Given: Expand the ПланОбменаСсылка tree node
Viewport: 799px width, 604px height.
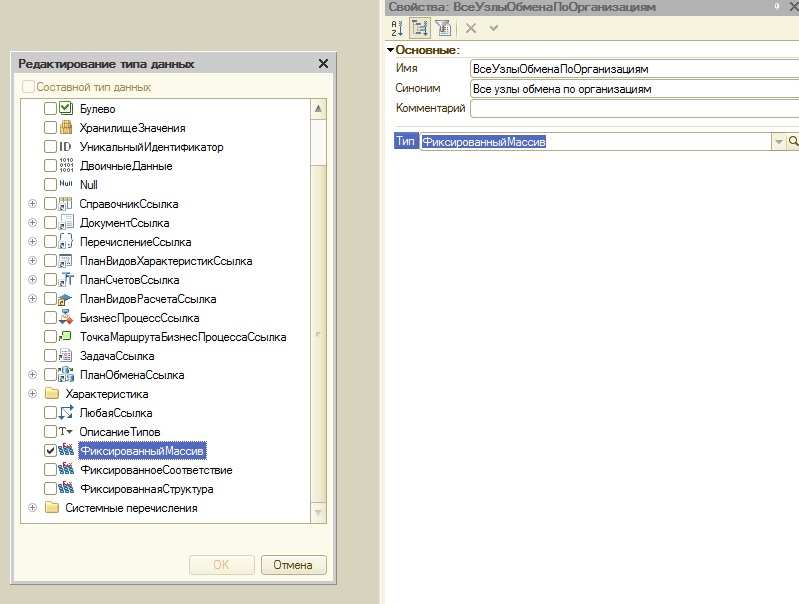Looking at the screenshot, I should (x=32, y=375).
